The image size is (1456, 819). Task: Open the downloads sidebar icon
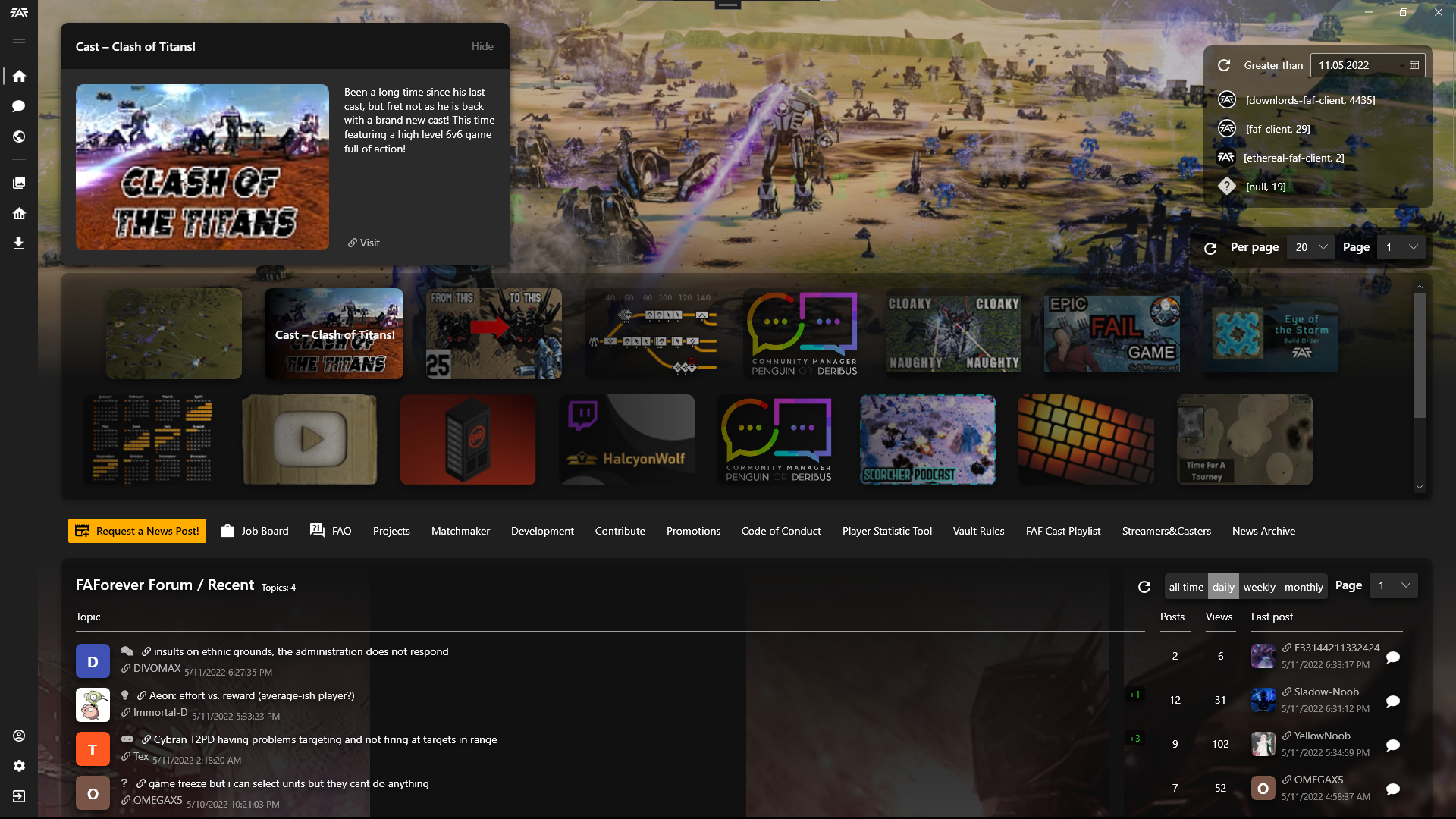(x=19, y=243)
